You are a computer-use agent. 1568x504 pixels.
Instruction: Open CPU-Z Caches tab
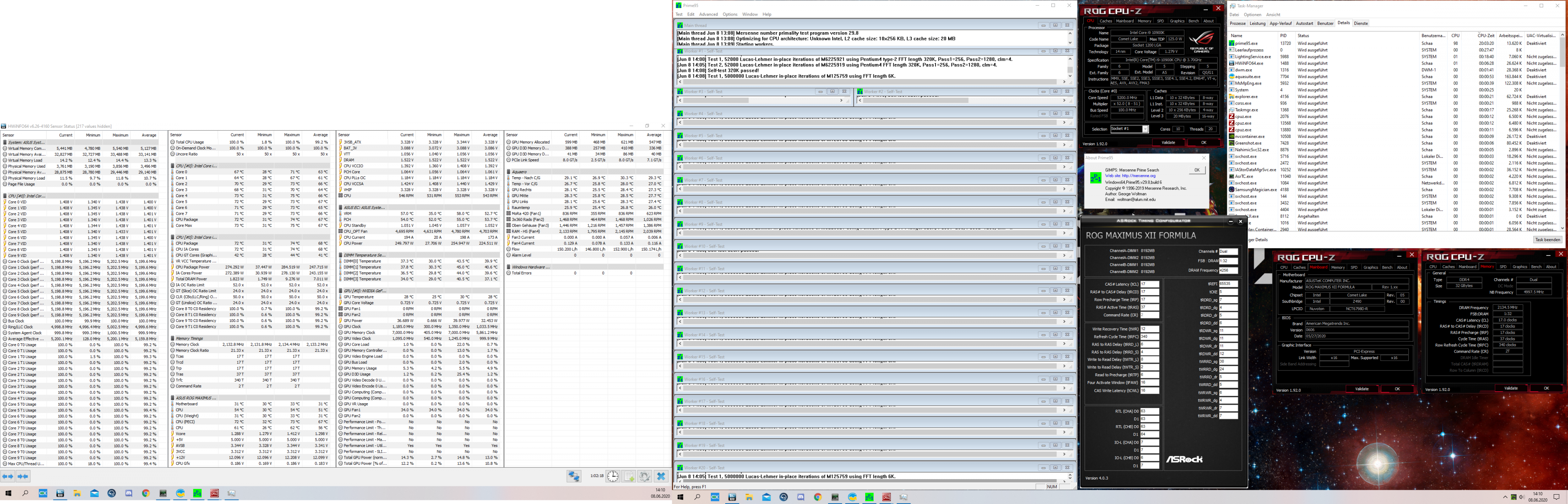pyautogui.click(x=1105, y=21)
